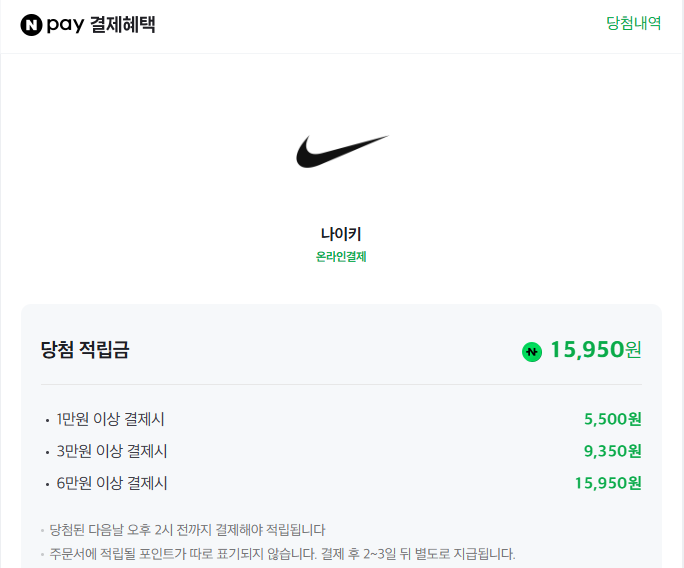Click the 당첨 적립금 heading

tap(85, 350)
